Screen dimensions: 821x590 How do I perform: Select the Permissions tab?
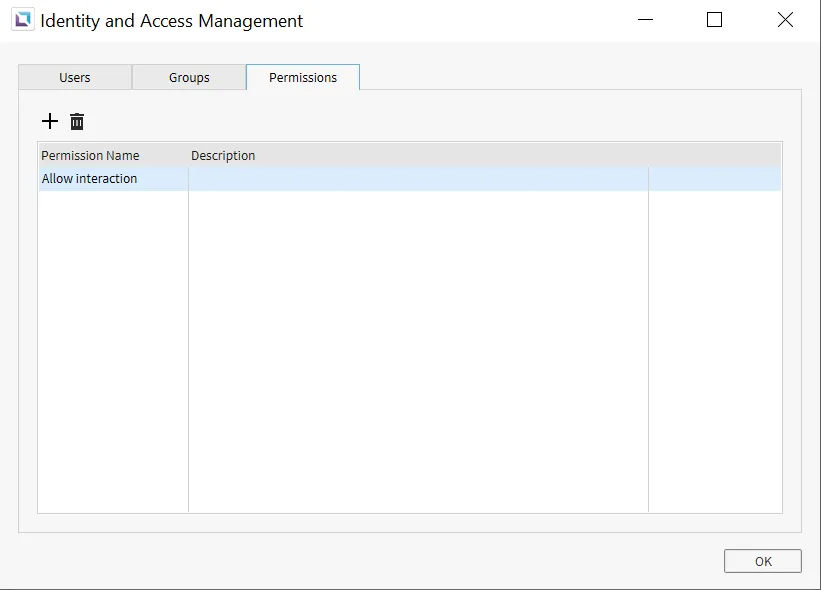pos(303,77)
